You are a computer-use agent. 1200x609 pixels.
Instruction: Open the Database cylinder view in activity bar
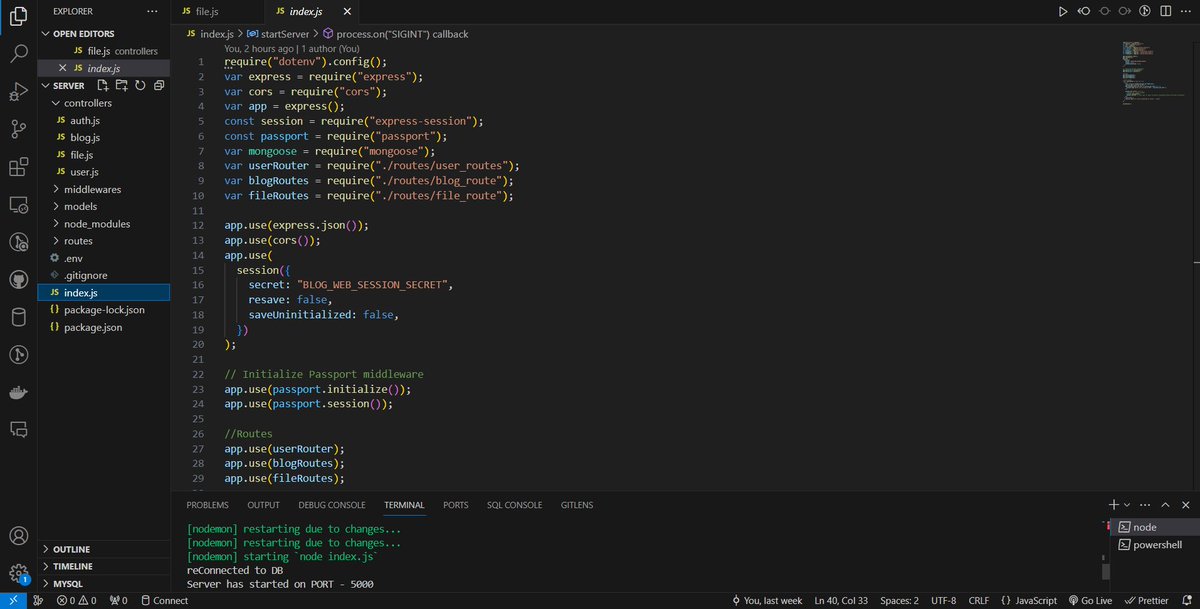click(18, 317)
